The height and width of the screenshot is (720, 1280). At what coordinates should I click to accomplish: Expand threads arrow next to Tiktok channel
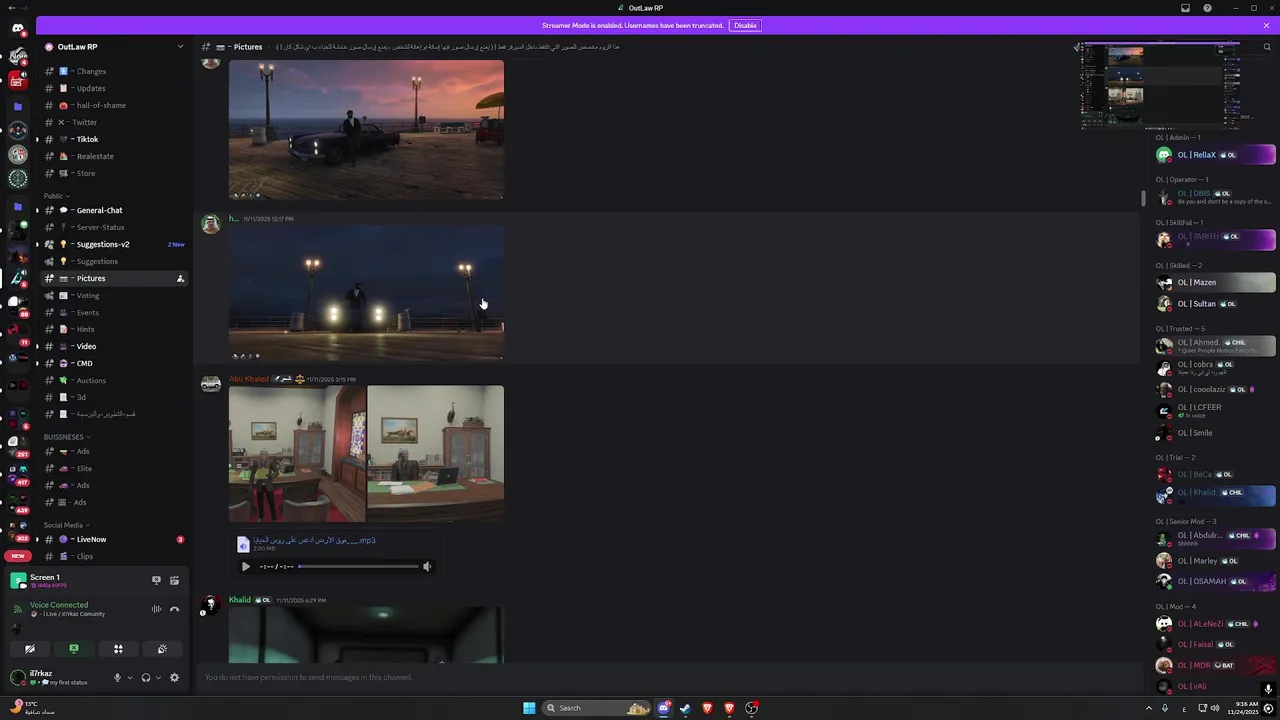pyautogui.click(x=37, y=139)
